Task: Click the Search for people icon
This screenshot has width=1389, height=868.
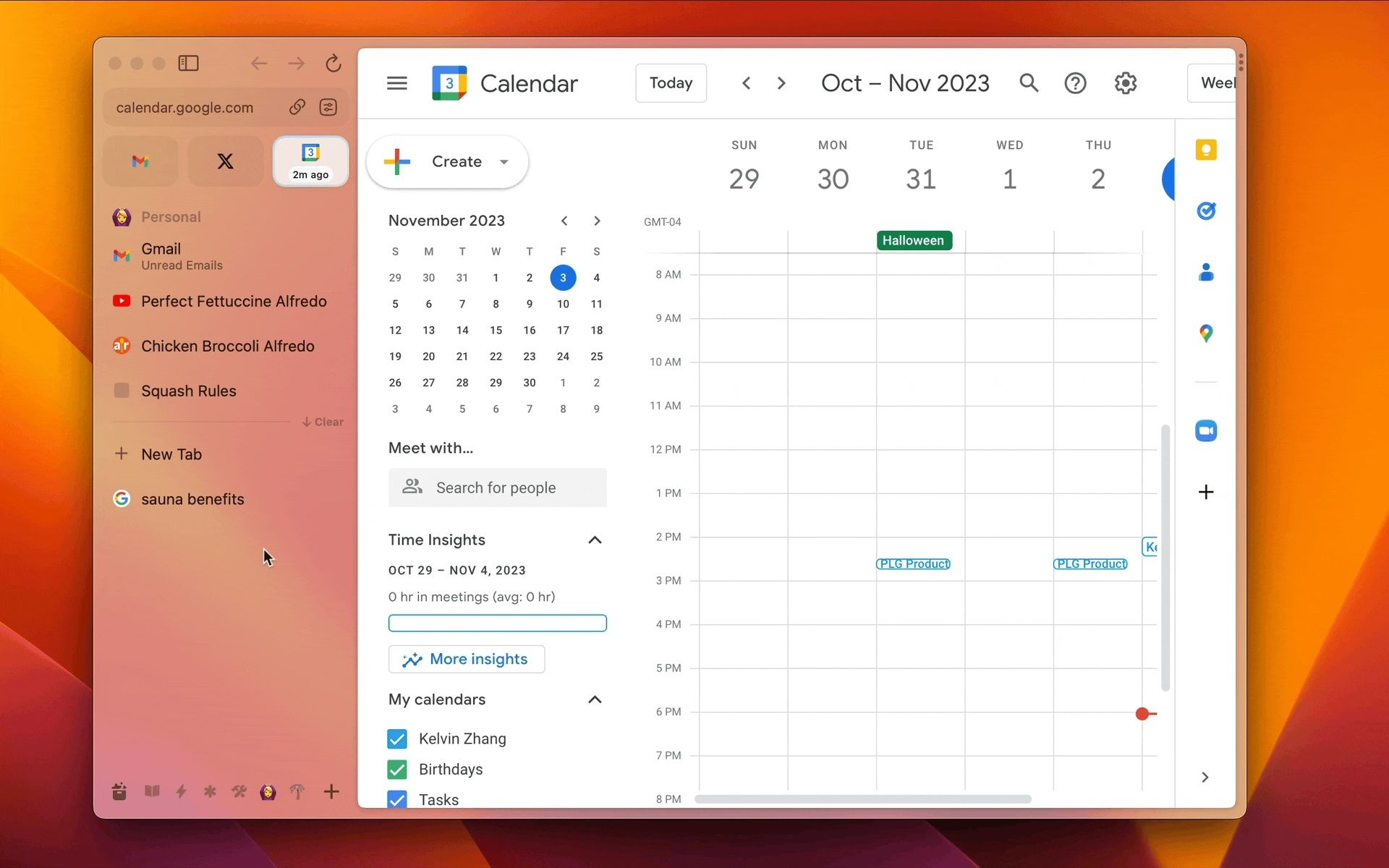Action: [411, 487]
